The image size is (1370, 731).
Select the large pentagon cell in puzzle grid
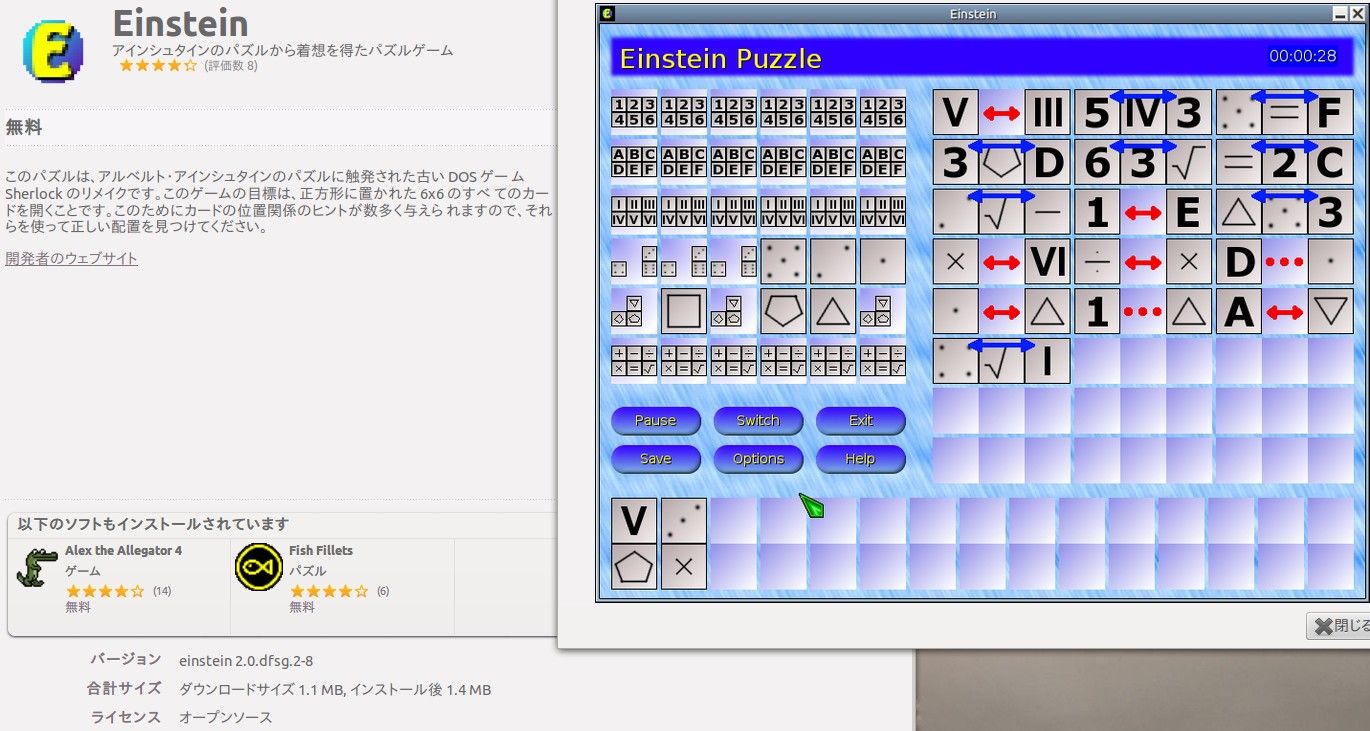pyautogui.click(x=783, y=311)
